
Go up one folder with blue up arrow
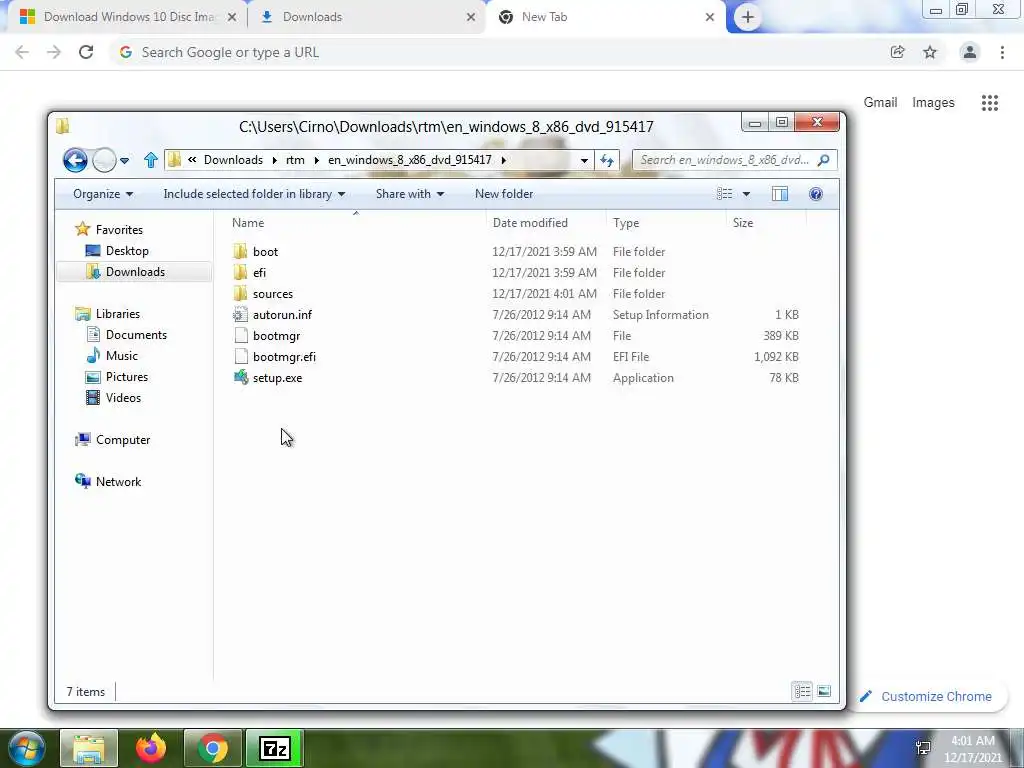[151, 160]
